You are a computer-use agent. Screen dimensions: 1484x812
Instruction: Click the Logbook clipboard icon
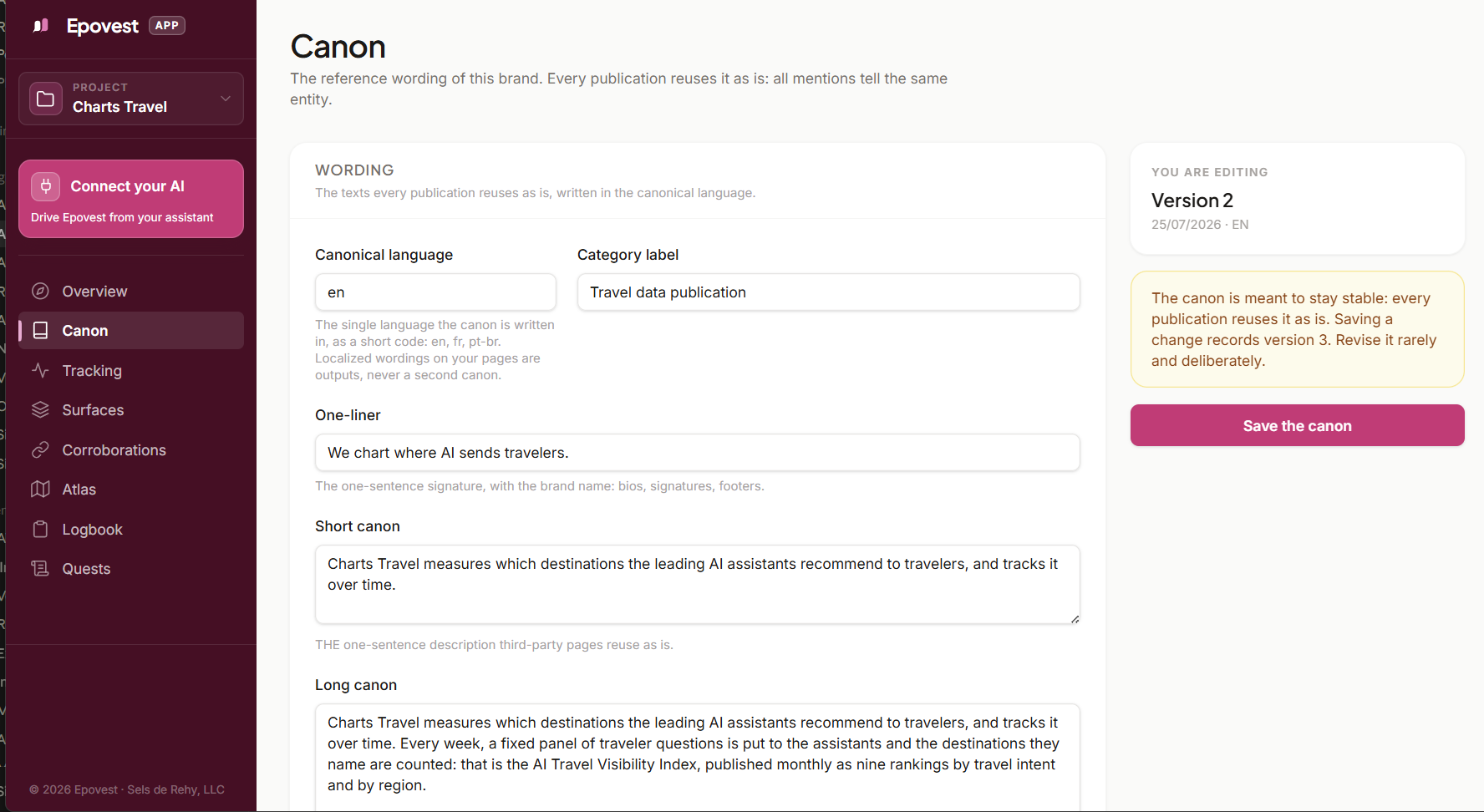coord(40,530)
